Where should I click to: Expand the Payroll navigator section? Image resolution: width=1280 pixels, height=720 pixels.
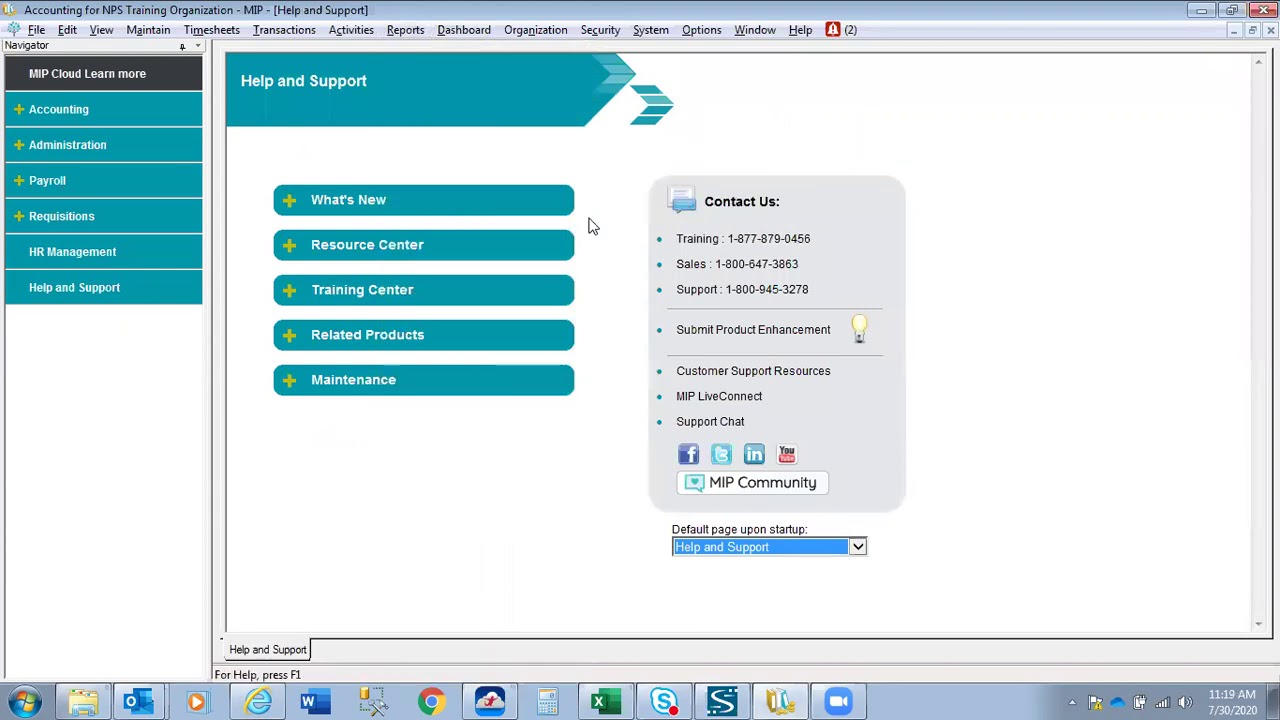104,181
